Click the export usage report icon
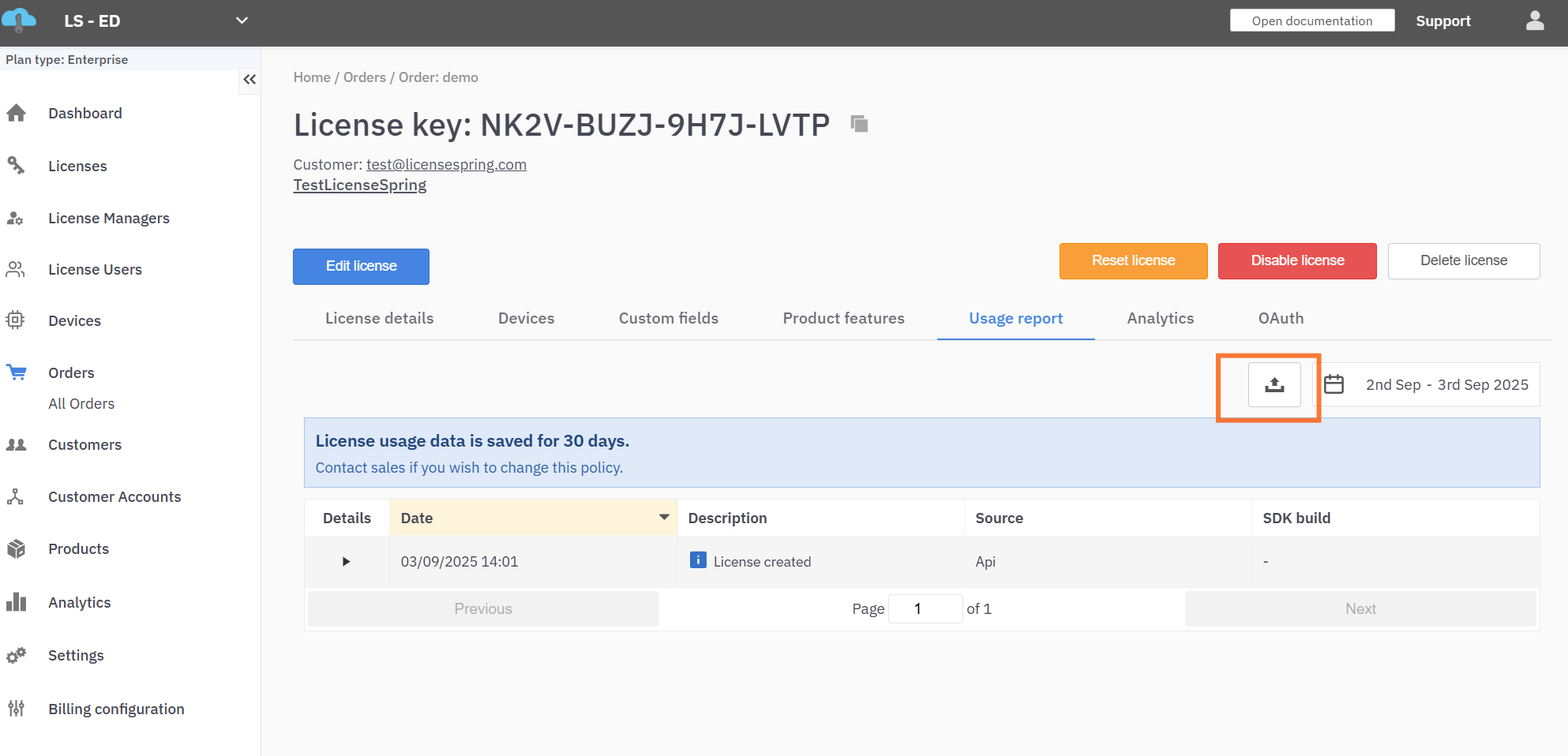1568x756 pixels. click(1274, 385)
